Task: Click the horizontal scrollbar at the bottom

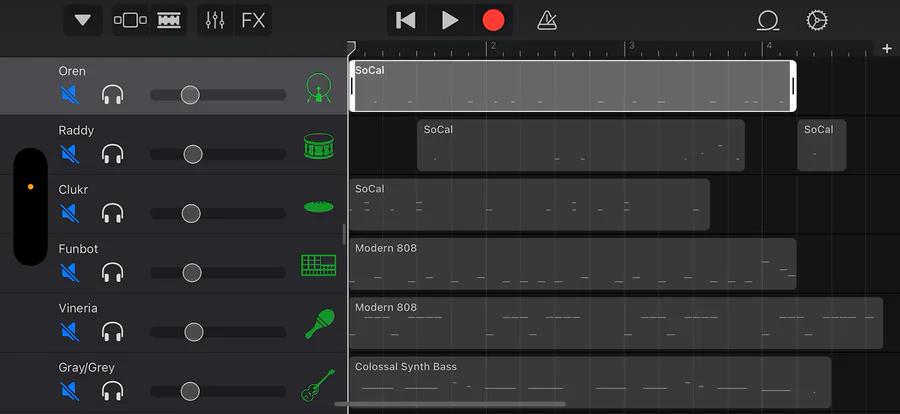Action: [x=450, y=404]
